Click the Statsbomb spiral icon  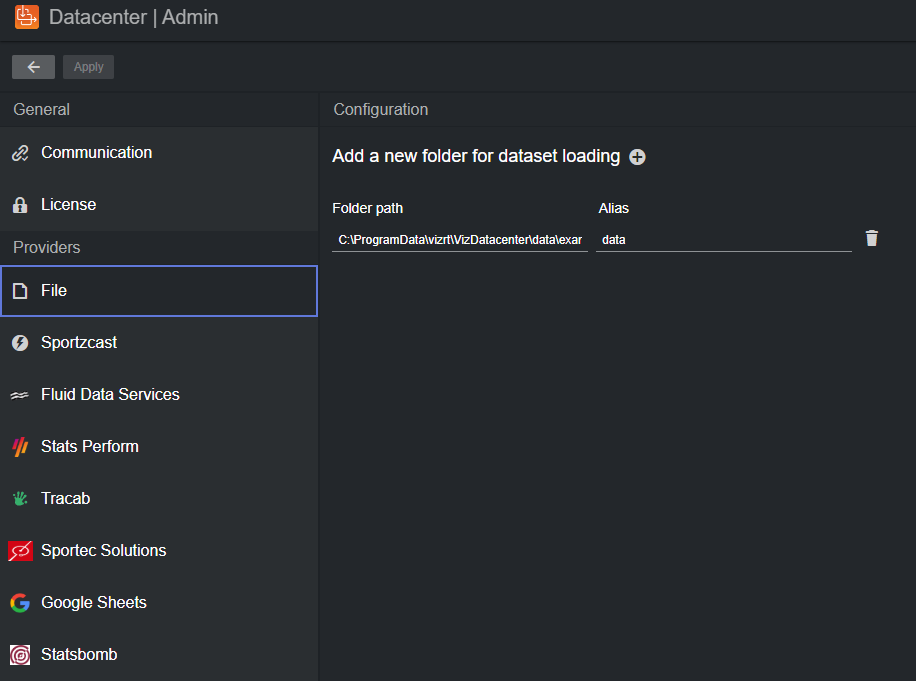[x=20, y=655]
